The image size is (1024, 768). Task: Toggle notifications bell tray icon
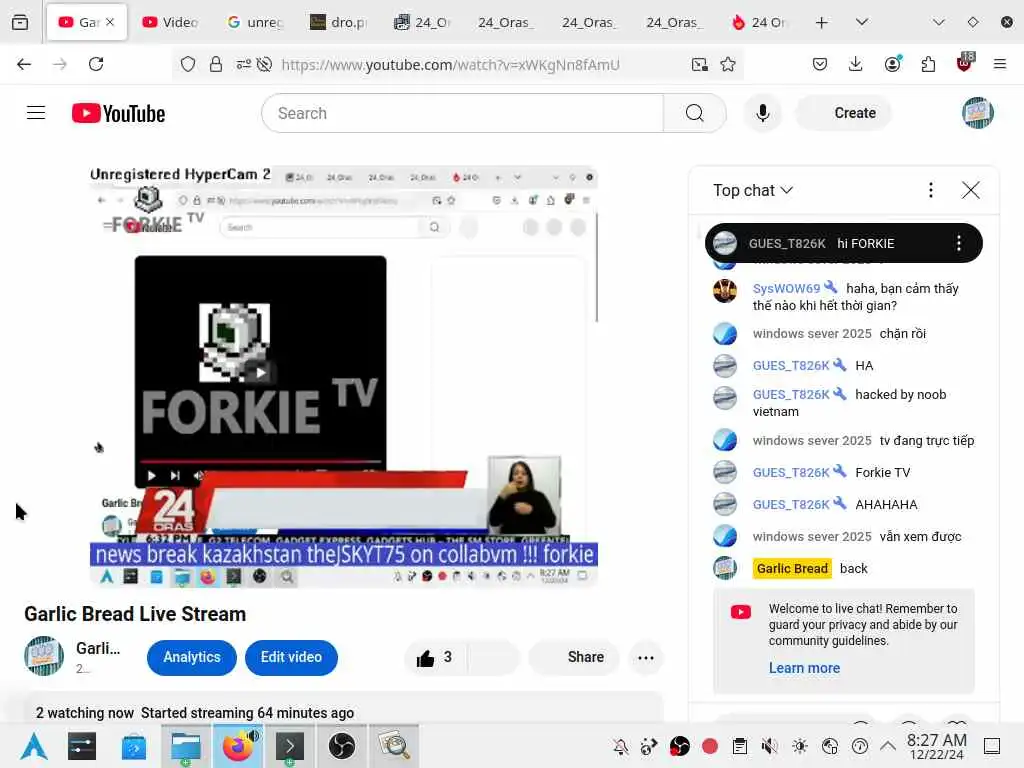point(620,746)
